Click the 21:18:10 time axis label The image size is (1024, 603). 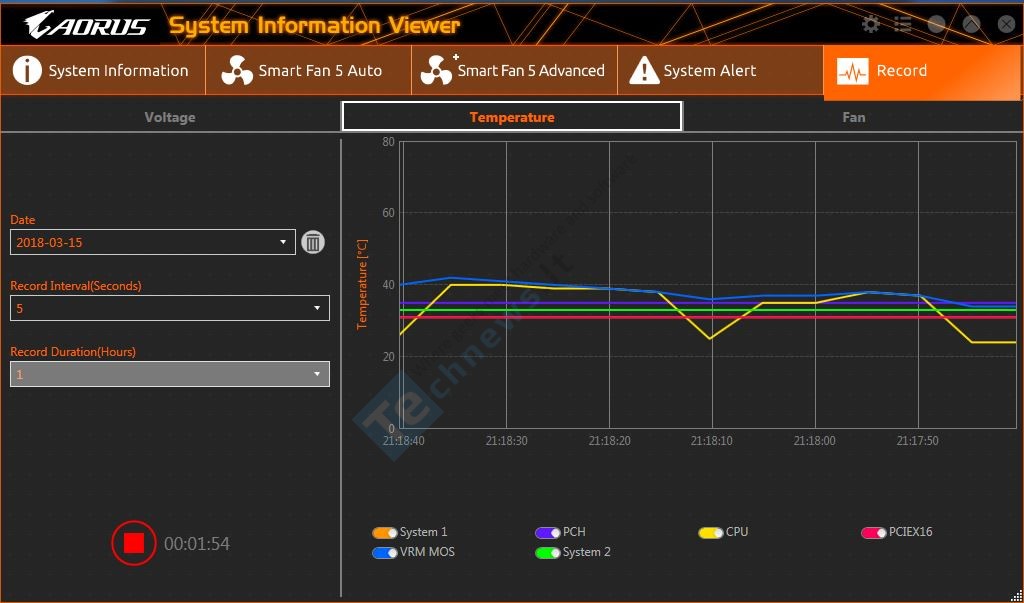712,441
